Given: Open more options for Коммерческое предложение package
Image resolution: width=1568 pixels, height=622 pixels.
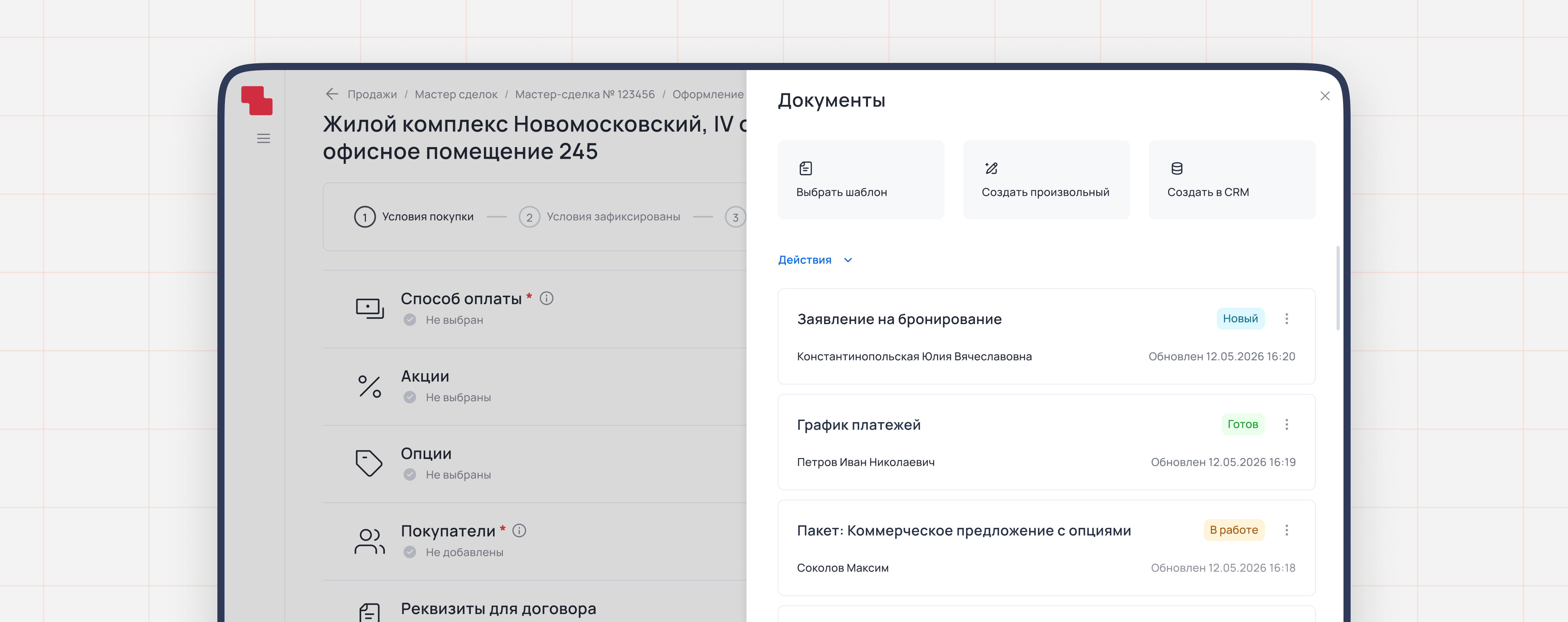Looking at the screenshot, I should point(1286,530).
